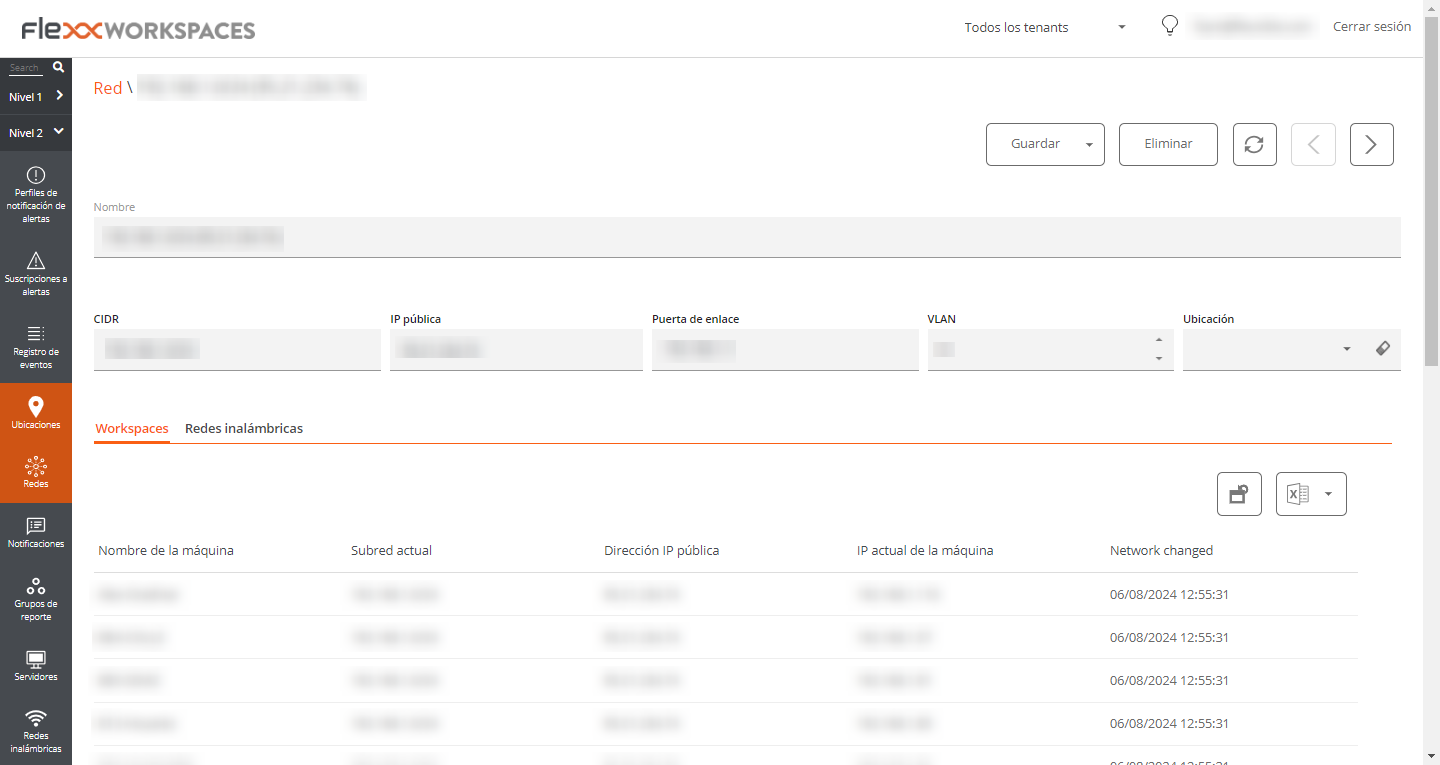Collapse Nivel 2 menu
Viewport: 1440px width, 765px height.
[36, 132]
